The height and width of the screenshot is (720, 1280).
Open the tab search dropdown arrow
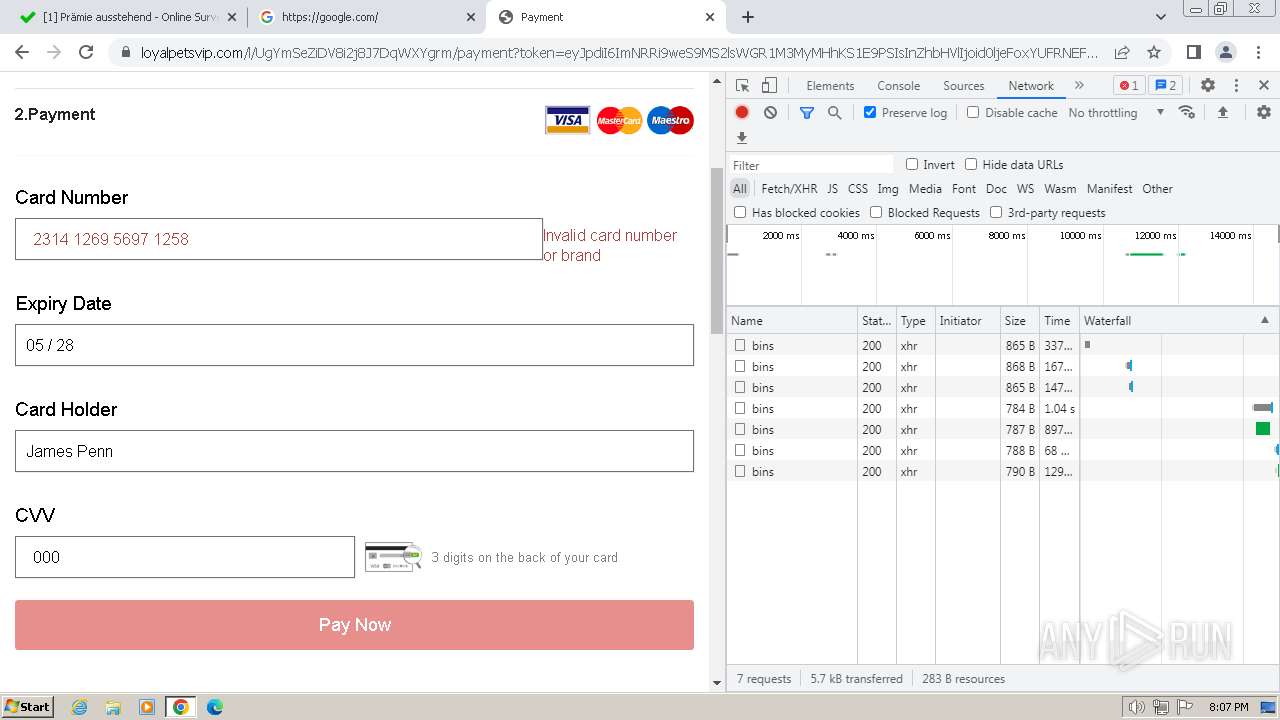coord(1161,17)
